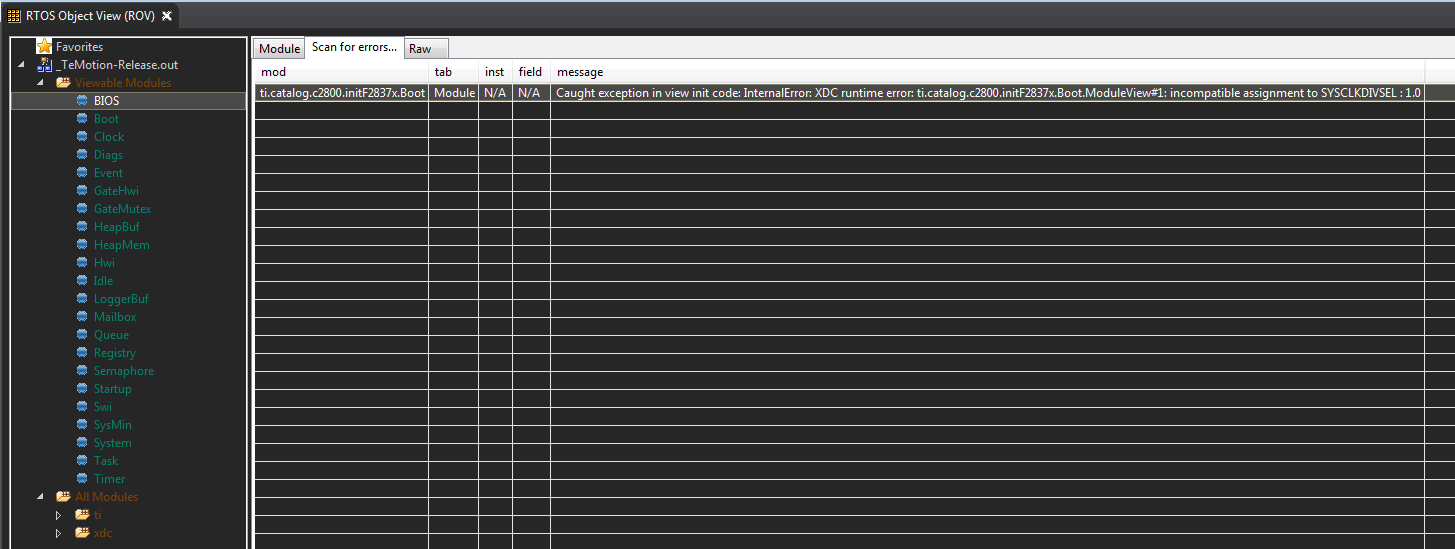1455x549 pixels.
Task: Click the ti.catalog.c2800.initF2837x.Boot cell
Action: coord(342,93)
